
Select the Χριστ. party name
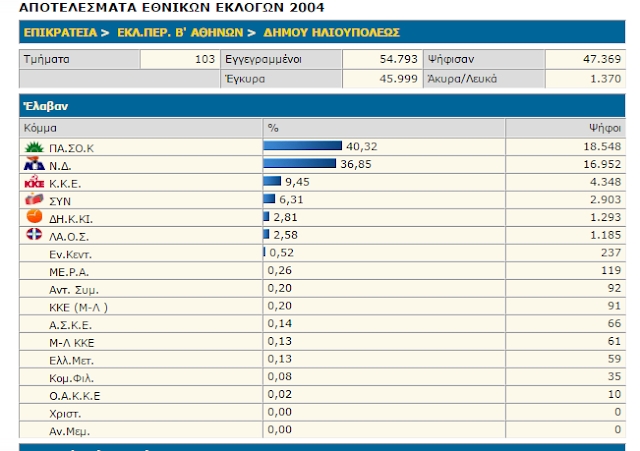(x=65, y=414)
